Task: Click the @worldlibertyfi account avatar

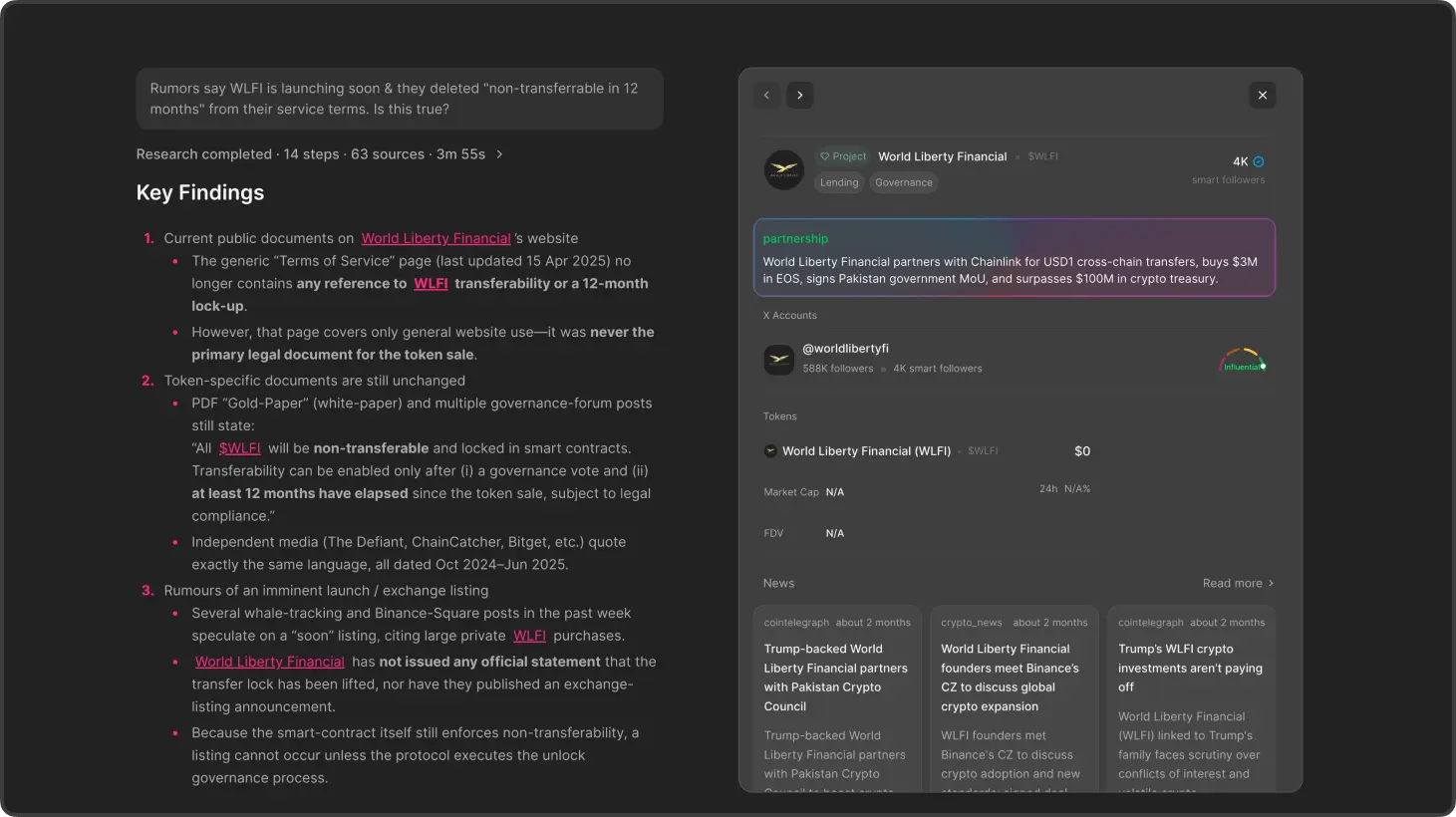Action: (x=778, y=360)
